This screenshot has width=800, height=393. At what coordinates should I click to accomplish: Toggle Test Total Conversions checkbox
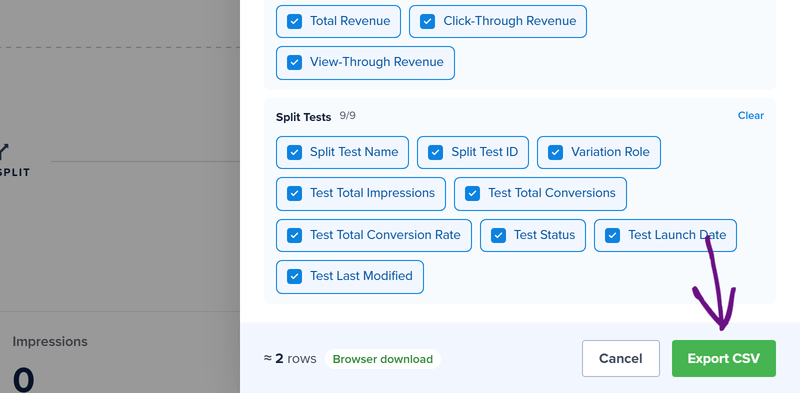[x=472, y=193]
